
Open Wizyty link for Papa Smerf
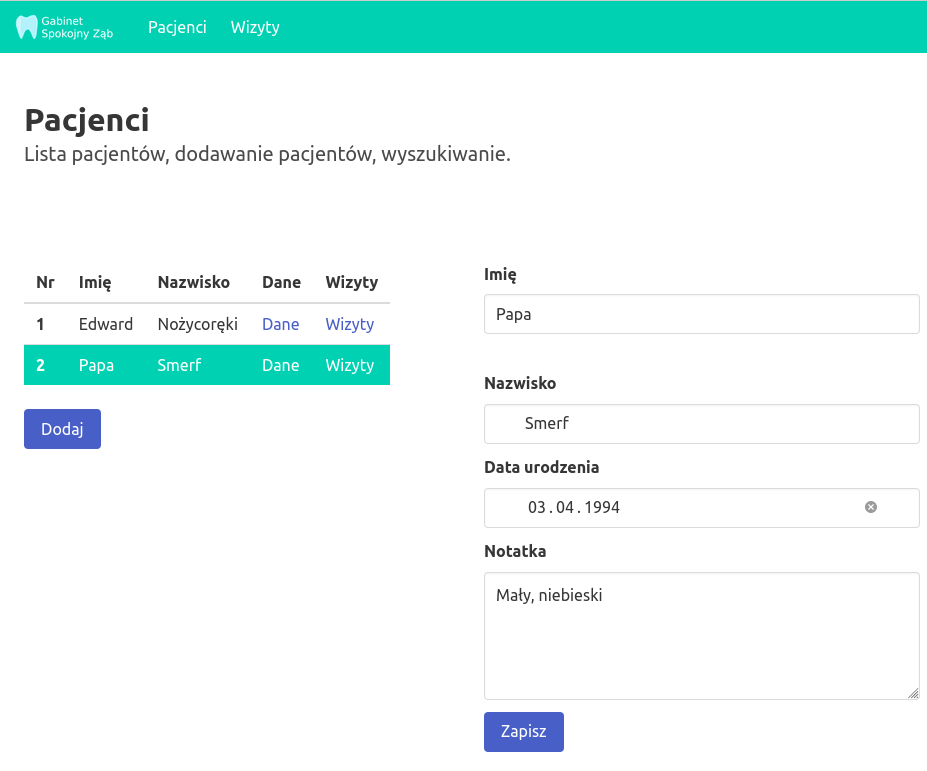point(349,365)
